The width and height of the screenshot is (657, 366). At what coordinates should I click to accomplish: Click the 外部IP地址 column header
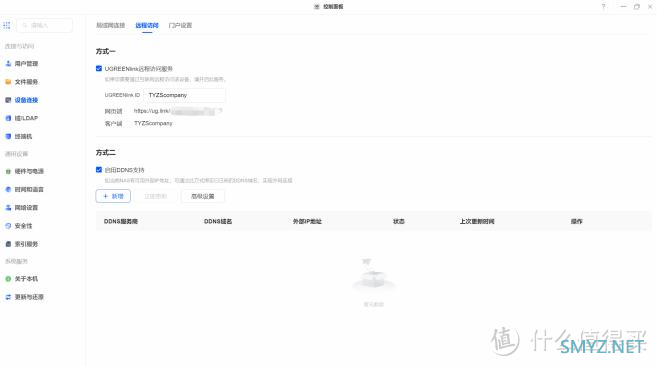(x=307, y=221)
